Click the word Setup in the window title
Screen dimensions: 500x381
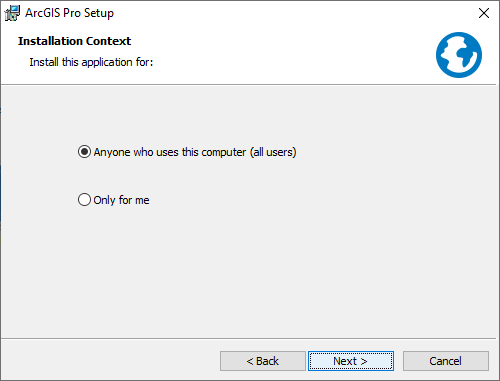99,14
